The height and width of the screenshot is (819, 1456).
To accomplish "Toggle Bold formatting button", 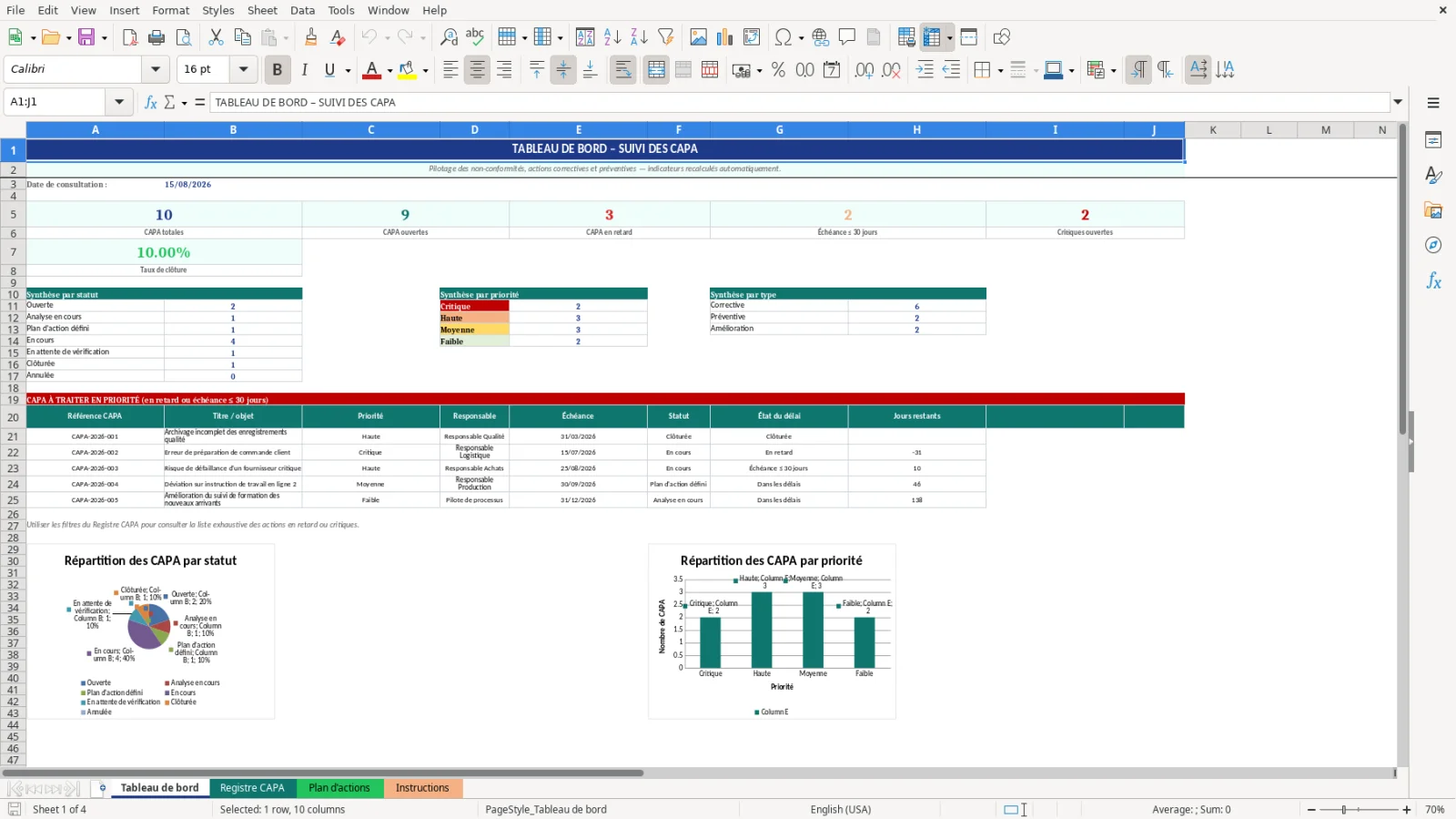I will tap(278, 69).
